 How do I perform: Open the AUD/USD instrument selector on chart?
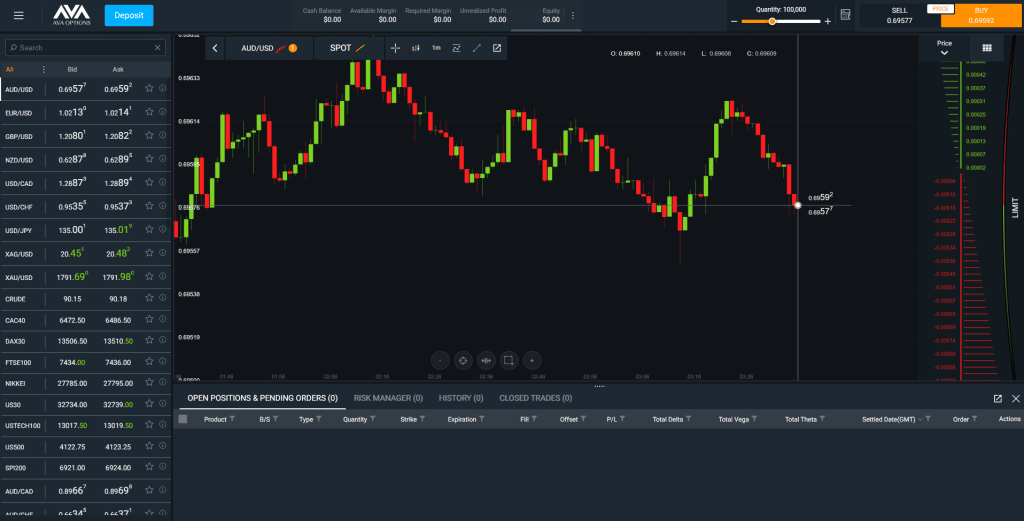(x=269, y=48)
